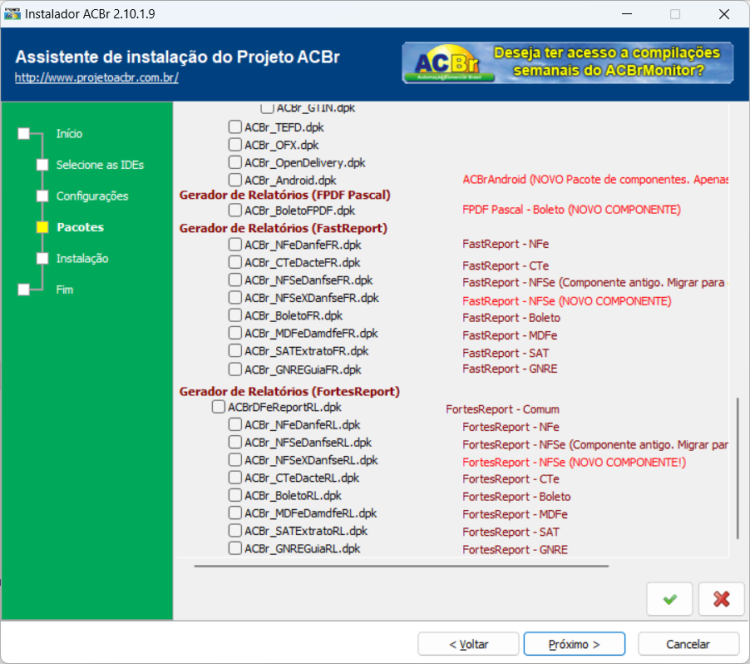Select the ACBr_BoletoFPDF.dpk checkbox
The height and width of the screenshot is (664, 750).
[x=235, y=210]
